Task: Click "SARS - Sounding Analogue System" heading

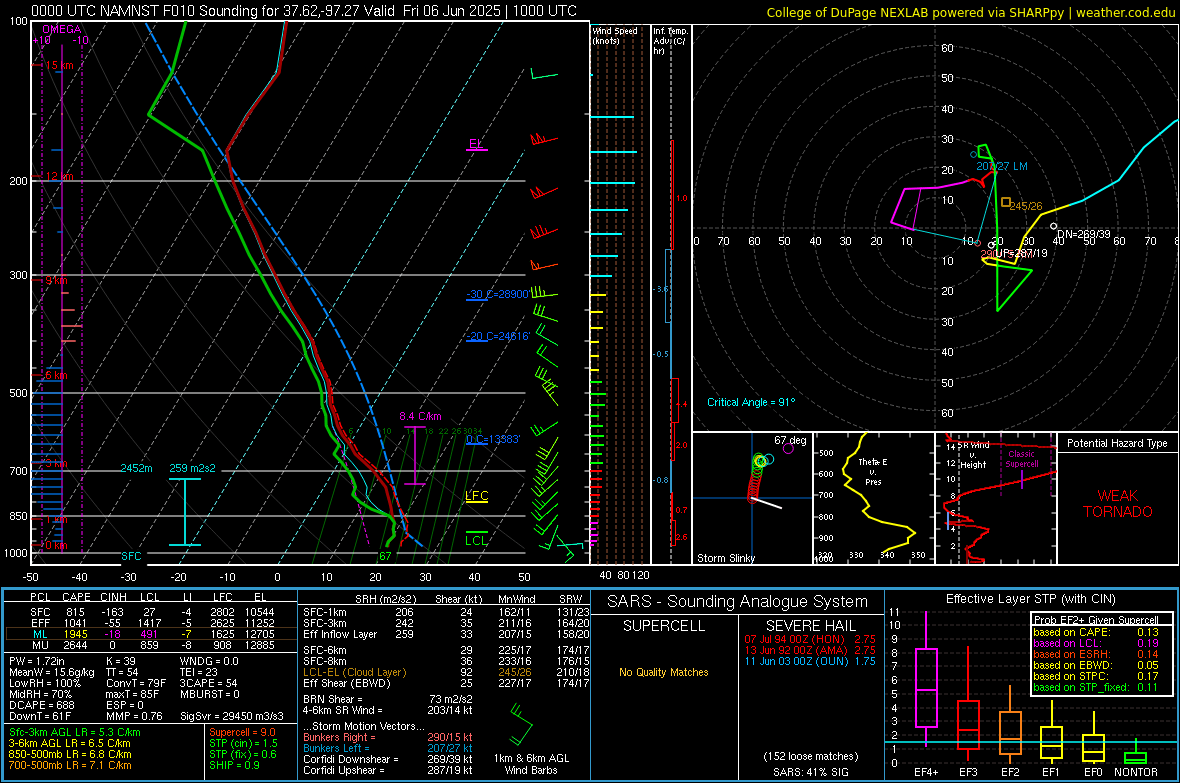Action: 738,602
